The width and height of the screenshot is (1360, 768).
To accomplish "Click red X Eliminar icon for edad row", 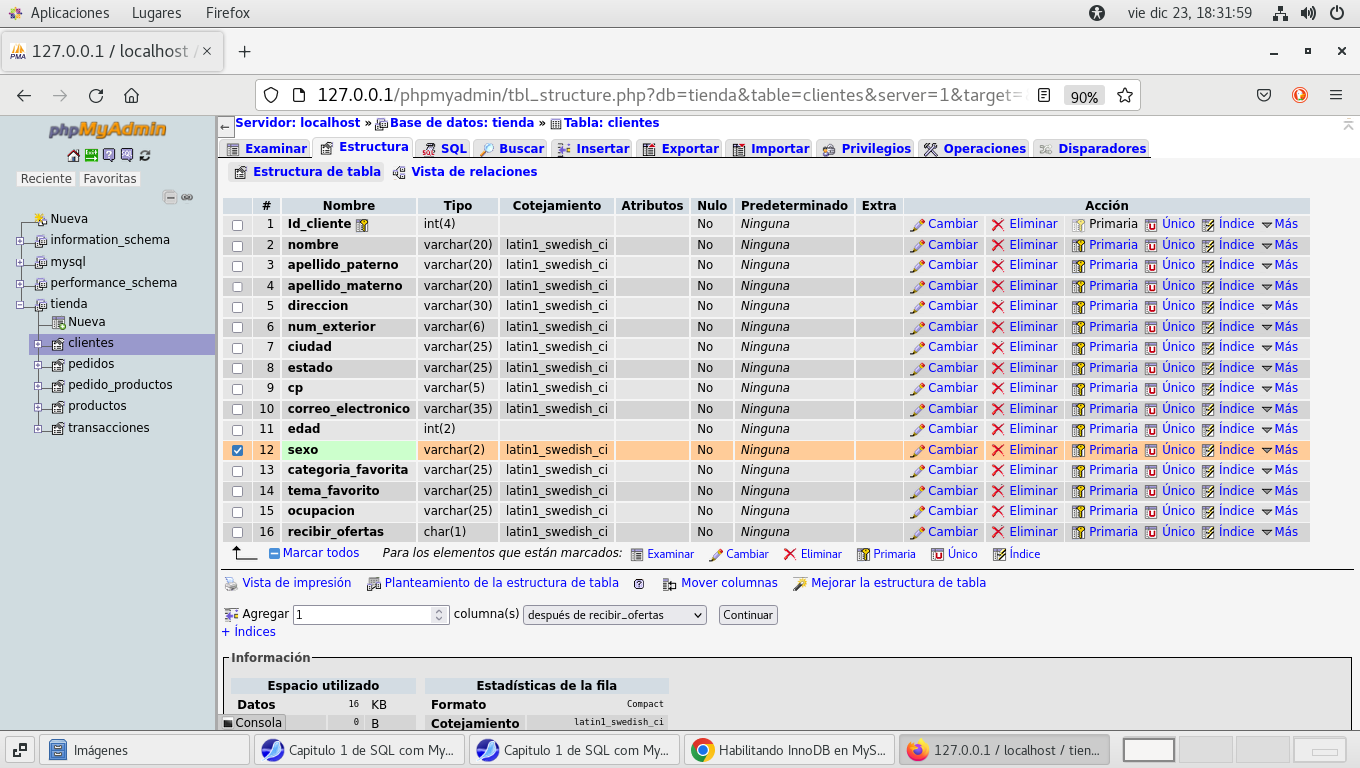I will [998, 430].
